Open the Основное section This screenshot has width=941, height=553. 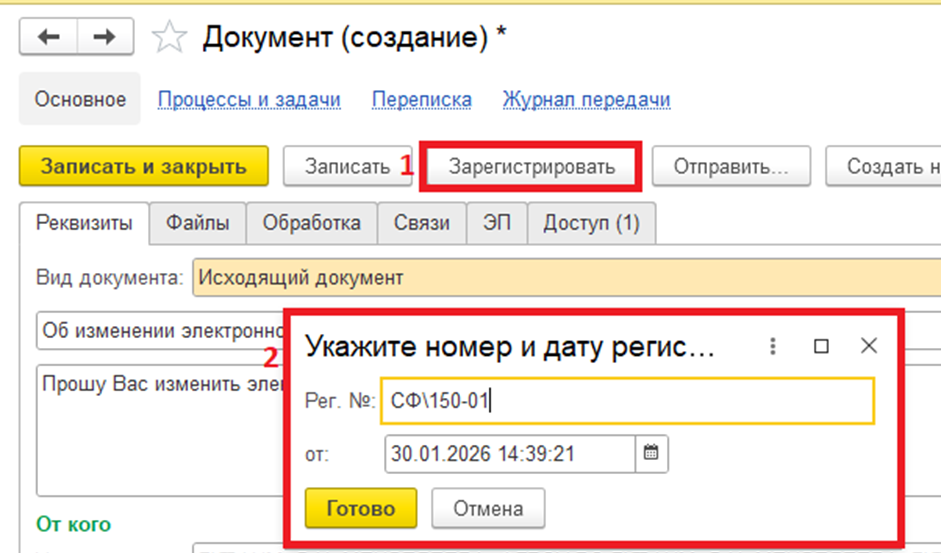pos(80,100)
